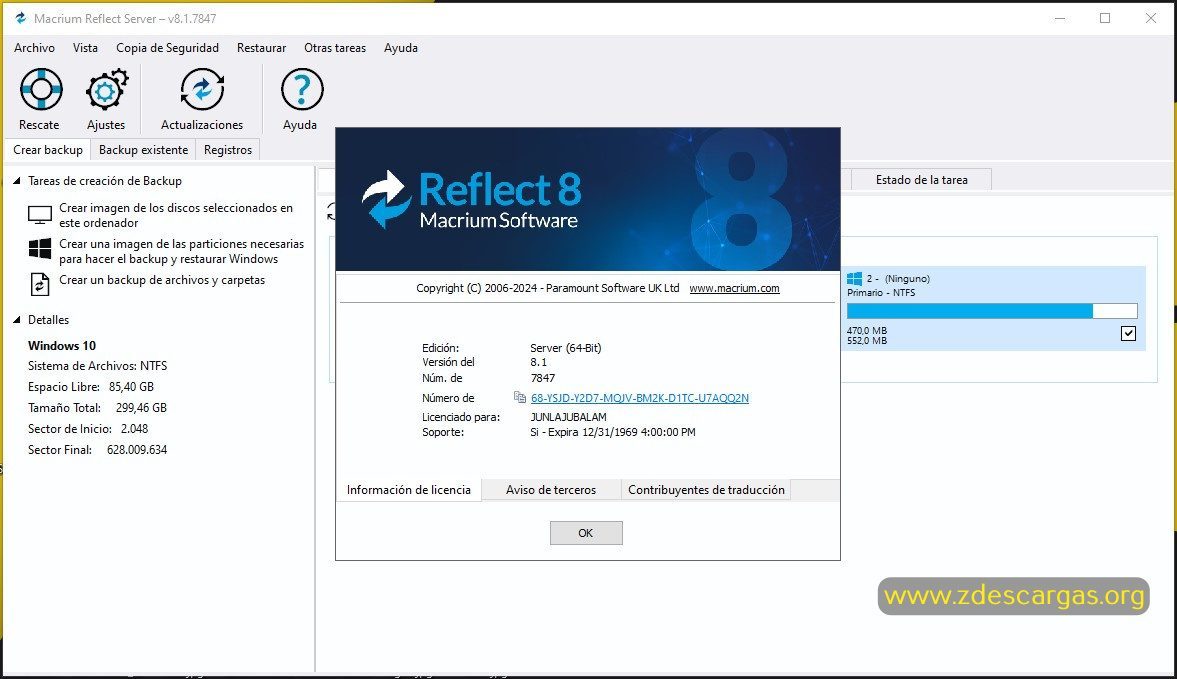Click Server (64-Bit) edition value
This screenshot has height=679, width=1177.
pos(565,348)
